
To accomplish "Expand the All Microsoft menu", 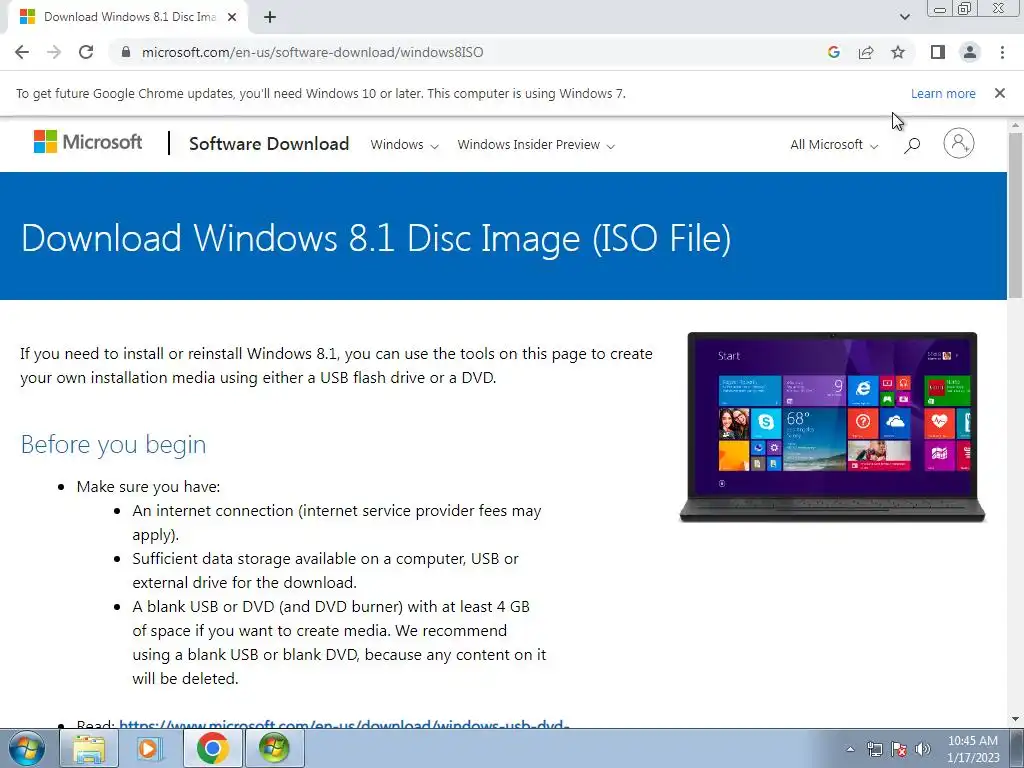I will (834, 145).
